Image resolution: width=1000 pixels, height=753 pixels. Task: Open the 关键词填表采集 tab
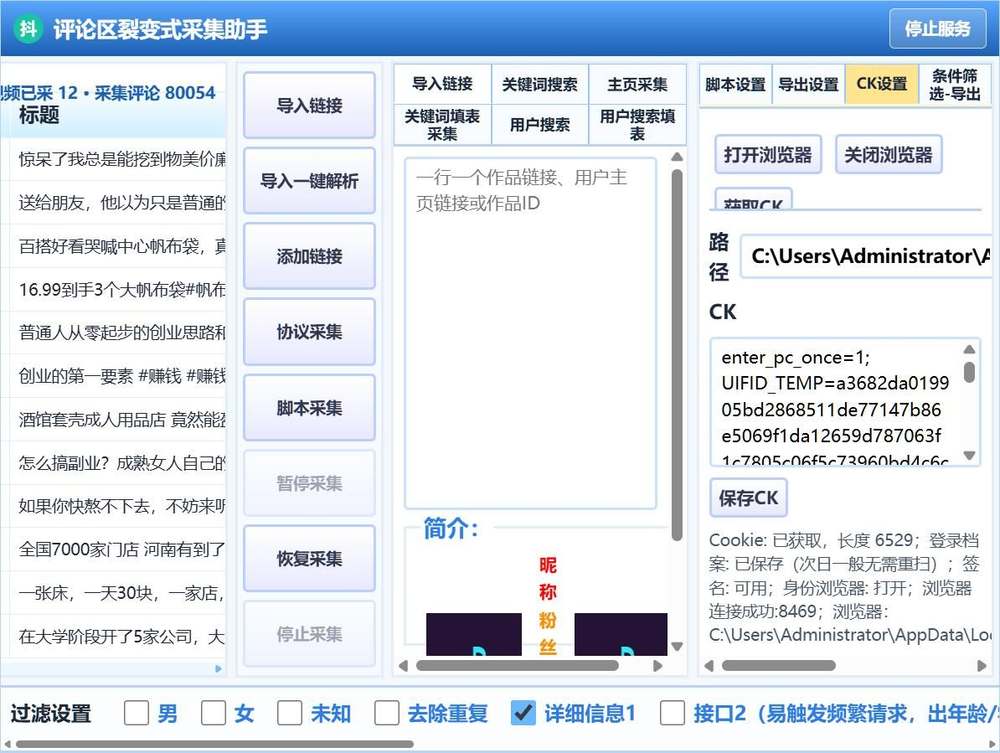tap(443, 125)
